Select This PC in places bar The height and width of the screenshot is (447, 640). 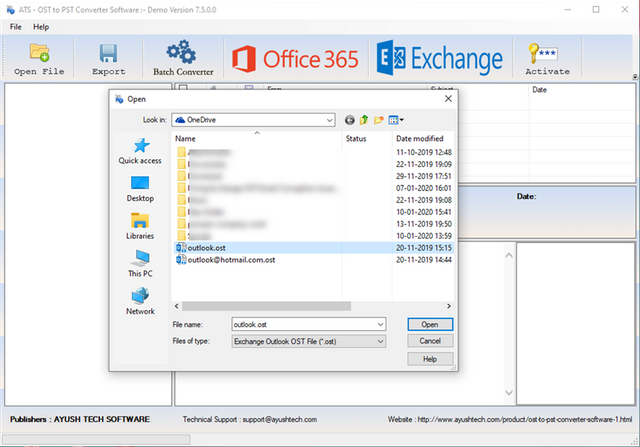[140, 264]
